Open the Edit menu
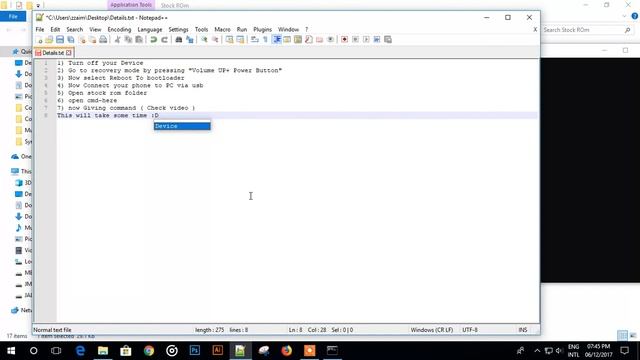 (x=55, y=29)
